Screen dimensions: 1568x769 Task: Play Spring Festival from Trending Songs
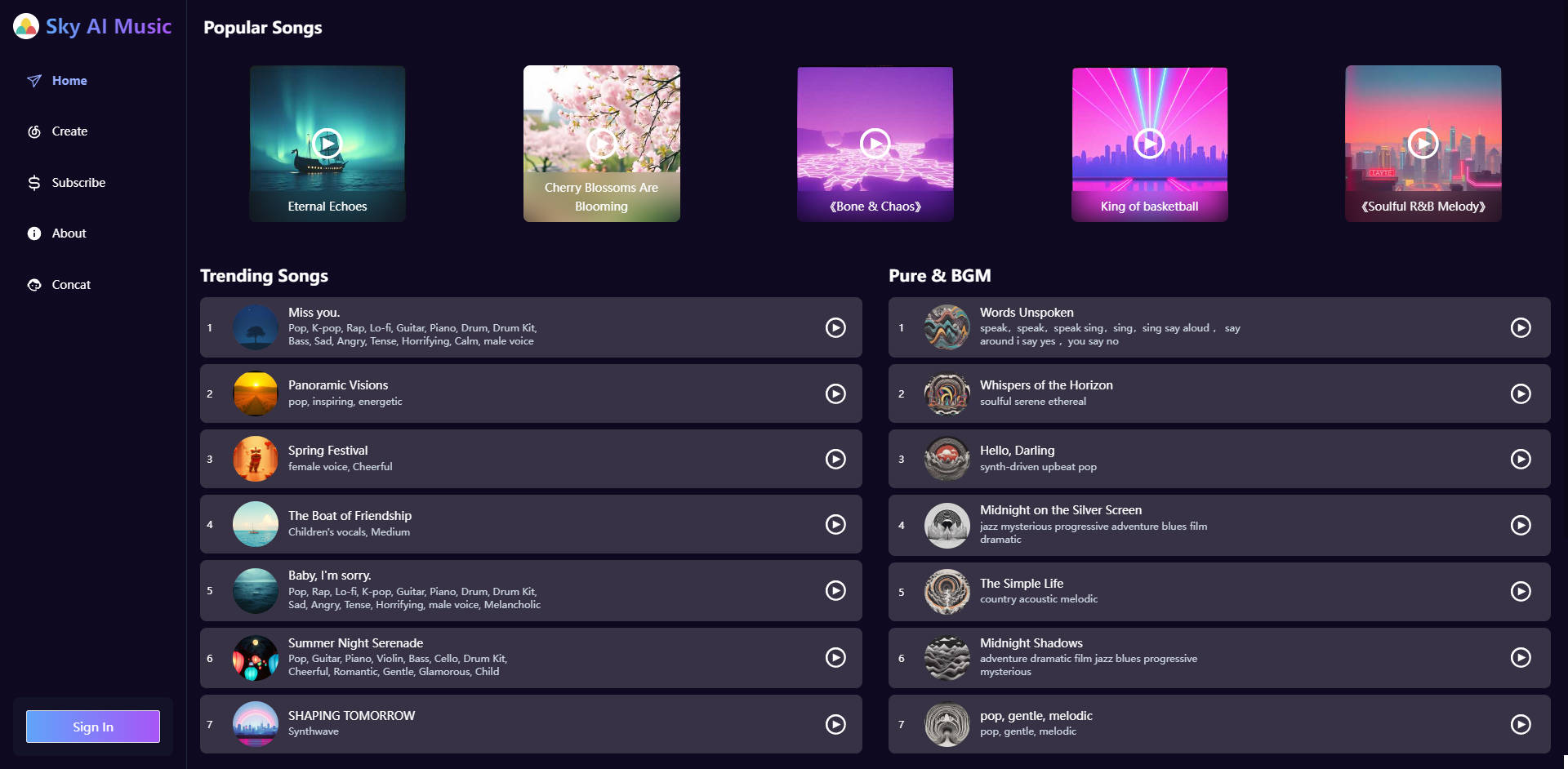coord(835,459)
